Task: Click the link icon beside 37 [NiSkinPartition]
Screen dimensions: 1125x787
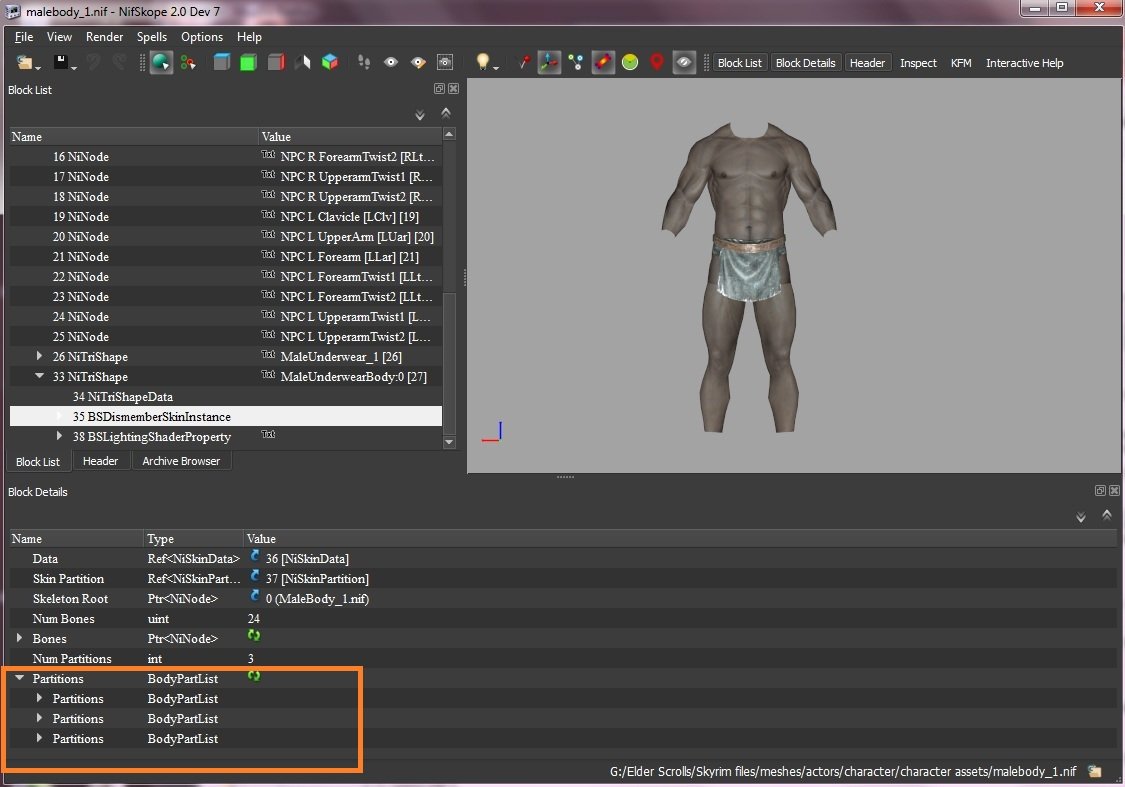Action: (x=255, y=576)
